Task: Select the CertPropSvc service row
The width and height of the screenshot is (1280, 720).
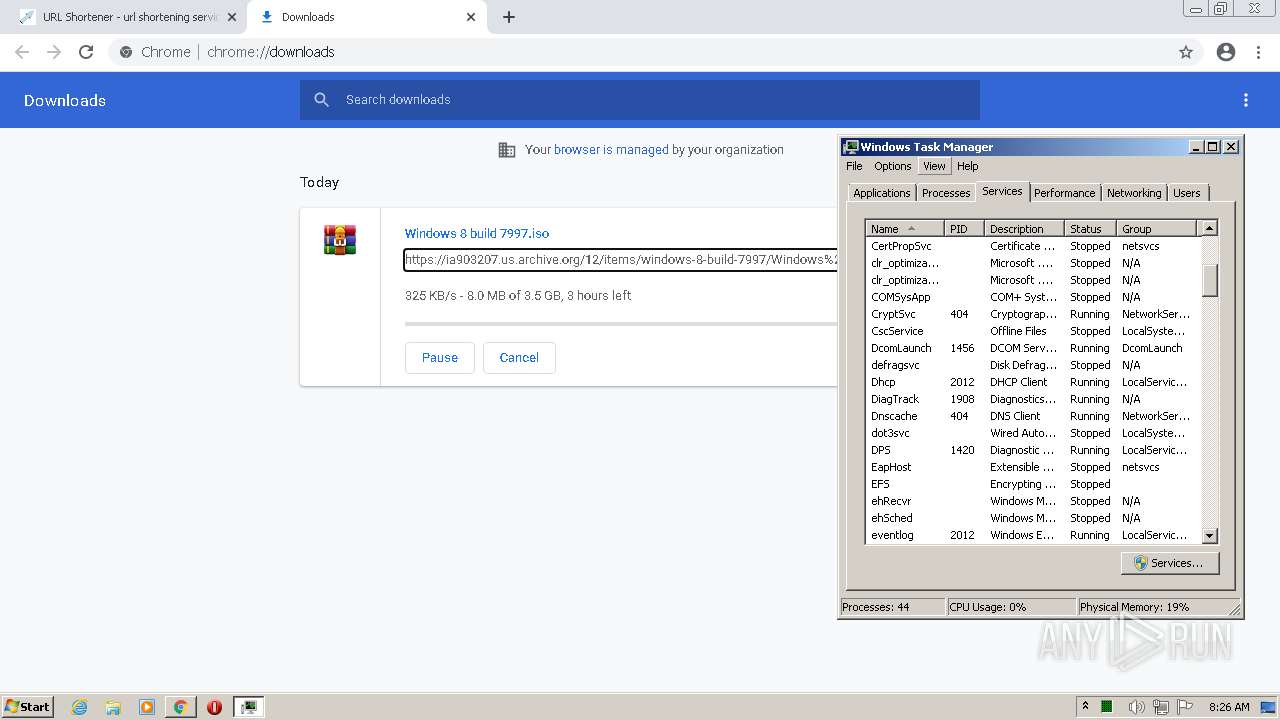Action: coord(1033,246)
